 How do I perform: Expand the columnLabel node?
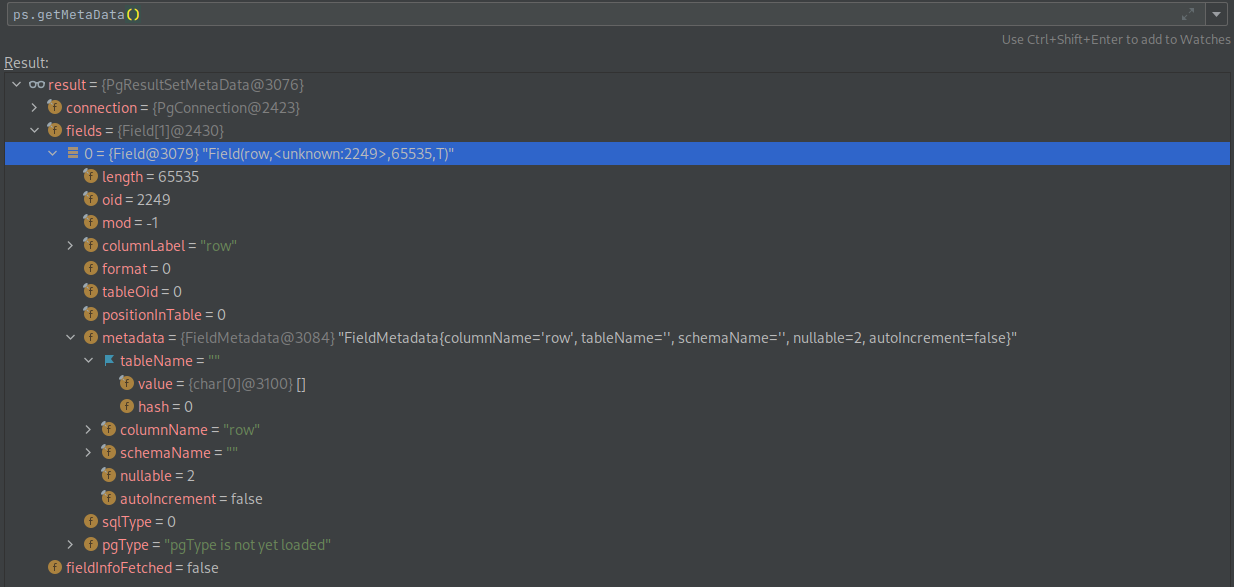click(70, 246)
